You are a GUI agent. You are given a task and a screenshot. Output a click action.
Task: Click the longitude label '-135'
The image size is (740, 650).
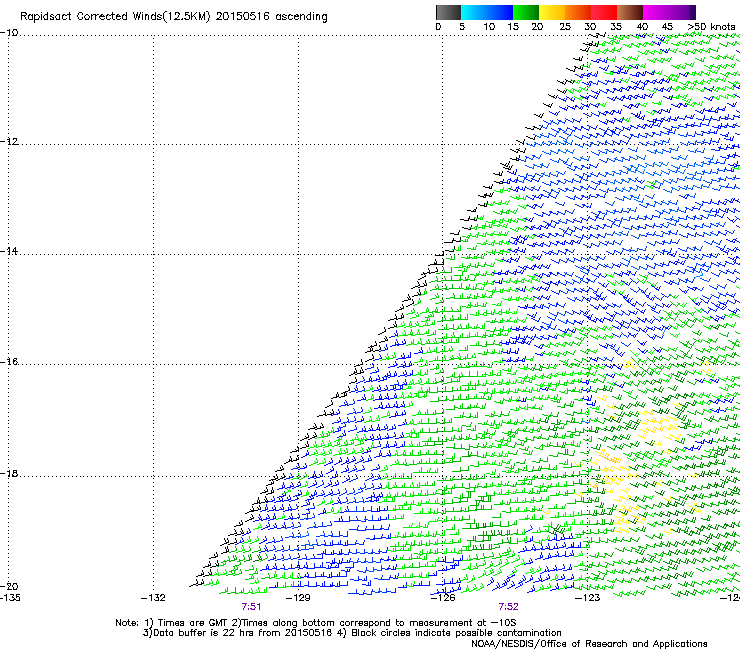[x=10, y=598]
